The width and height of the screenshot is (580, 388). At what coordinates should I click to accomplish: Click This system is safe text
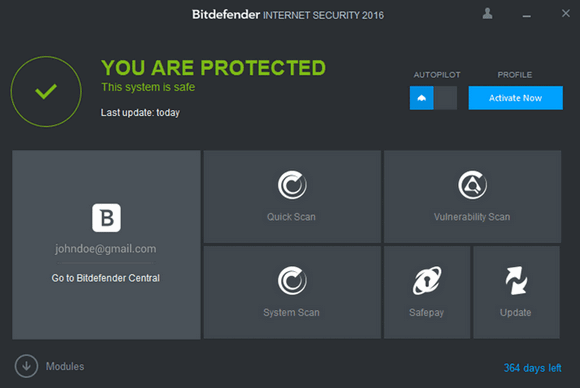coord(148,87)
